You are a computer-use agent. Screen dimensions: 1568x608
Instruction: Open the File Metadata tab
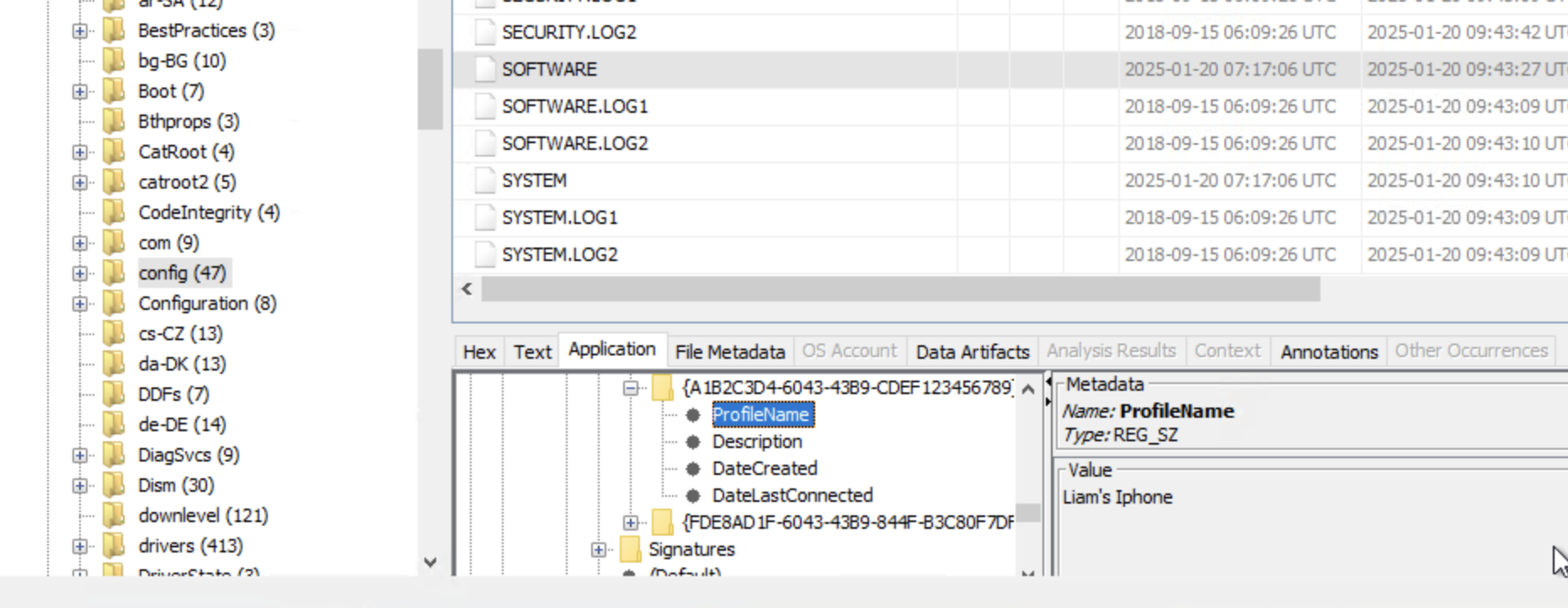click(729, 351)
